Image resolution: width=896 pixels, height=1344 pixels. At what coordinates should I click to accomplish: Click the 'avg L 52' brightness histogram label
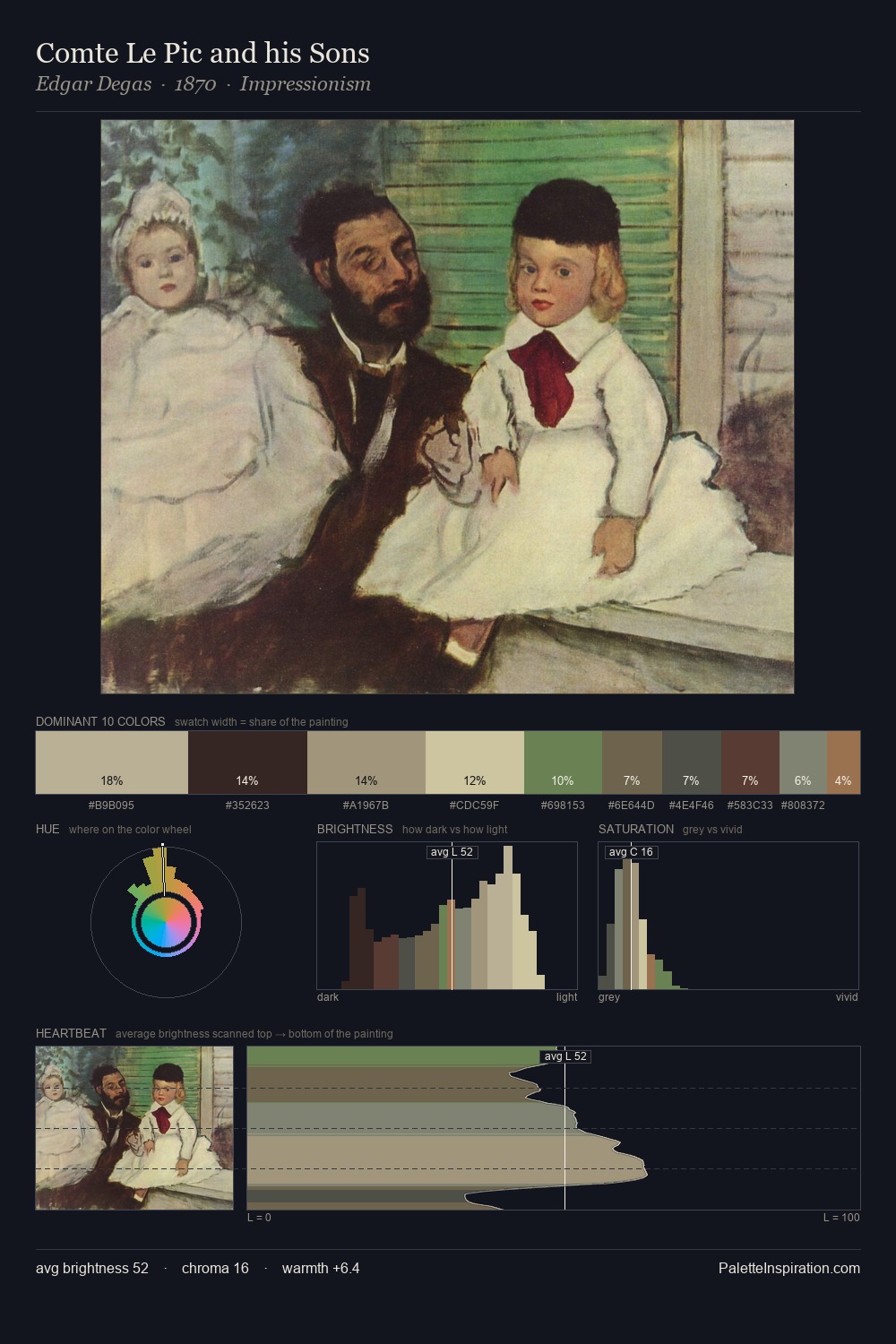(452, 852)
